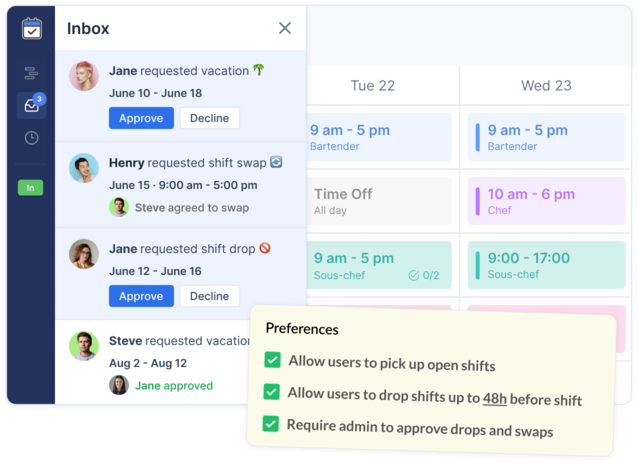The image size is (638, 464).
Task: Open the inbox icon with notification badge
Action: 32,105
